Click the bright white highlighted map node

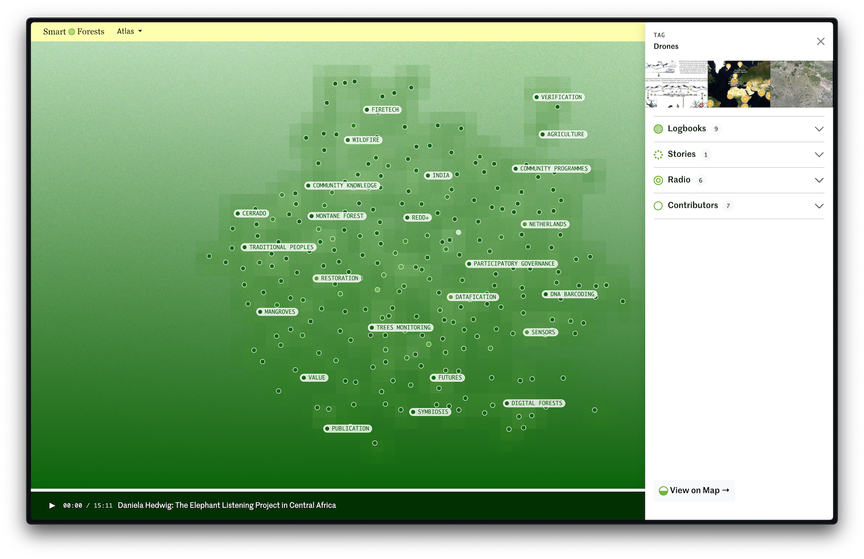click(458, 233)
